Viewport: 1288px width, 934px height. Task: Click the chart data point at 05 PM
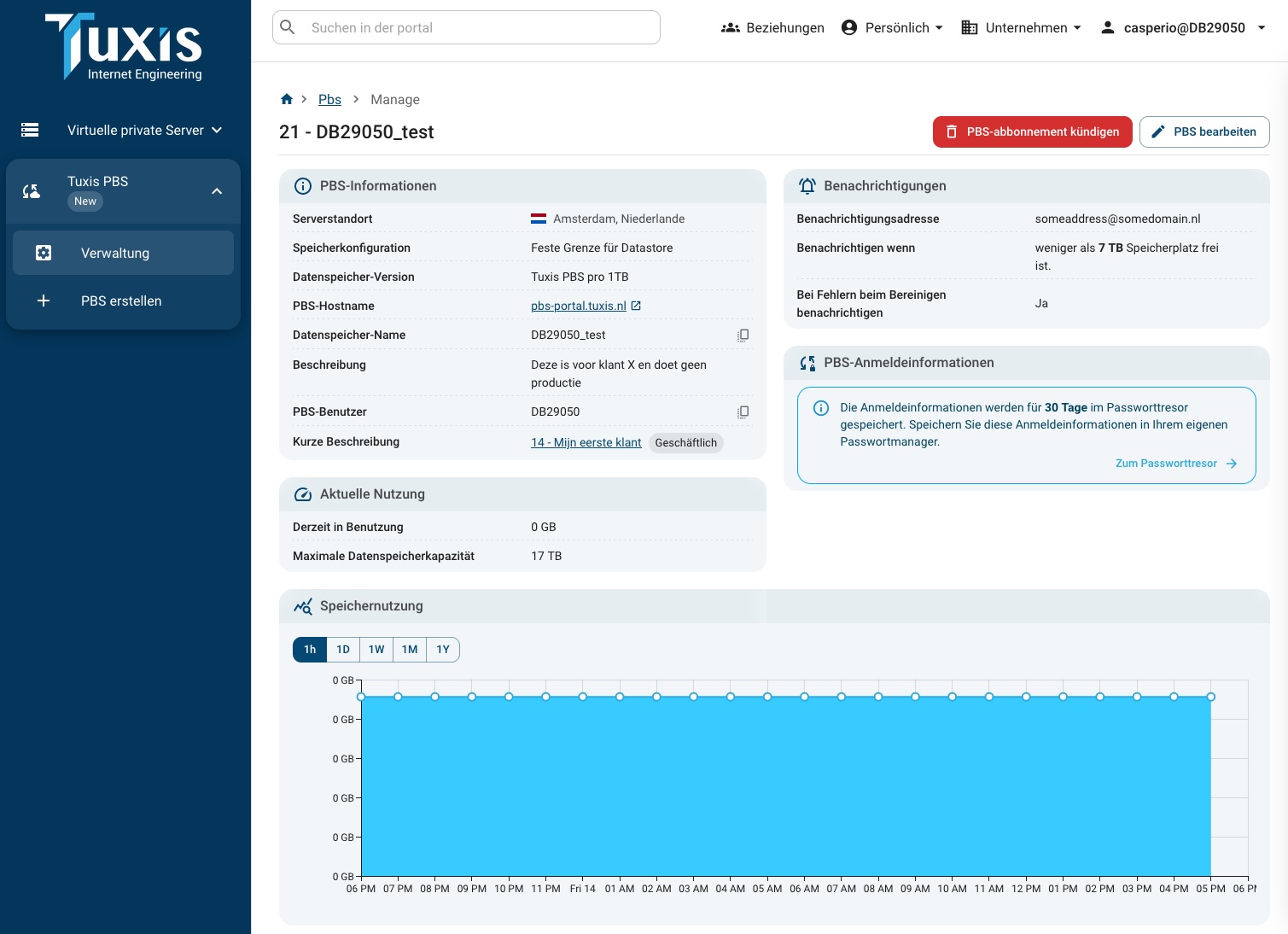tap(1210, 697)
